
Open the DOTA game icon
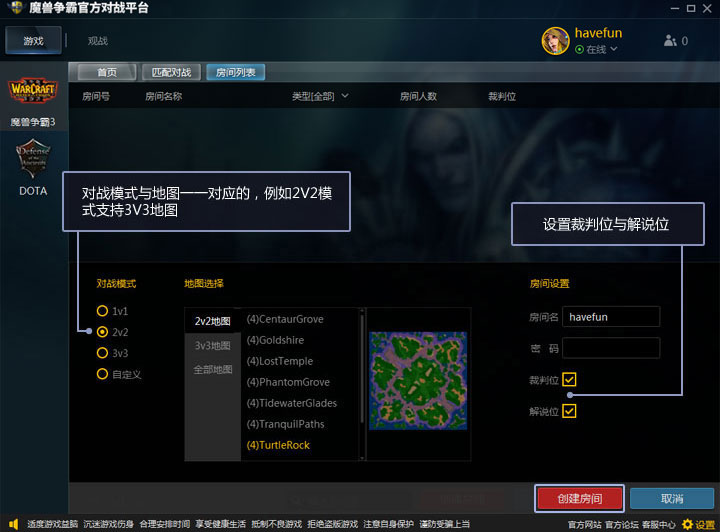pyautogui.click(x=33, y=160)
